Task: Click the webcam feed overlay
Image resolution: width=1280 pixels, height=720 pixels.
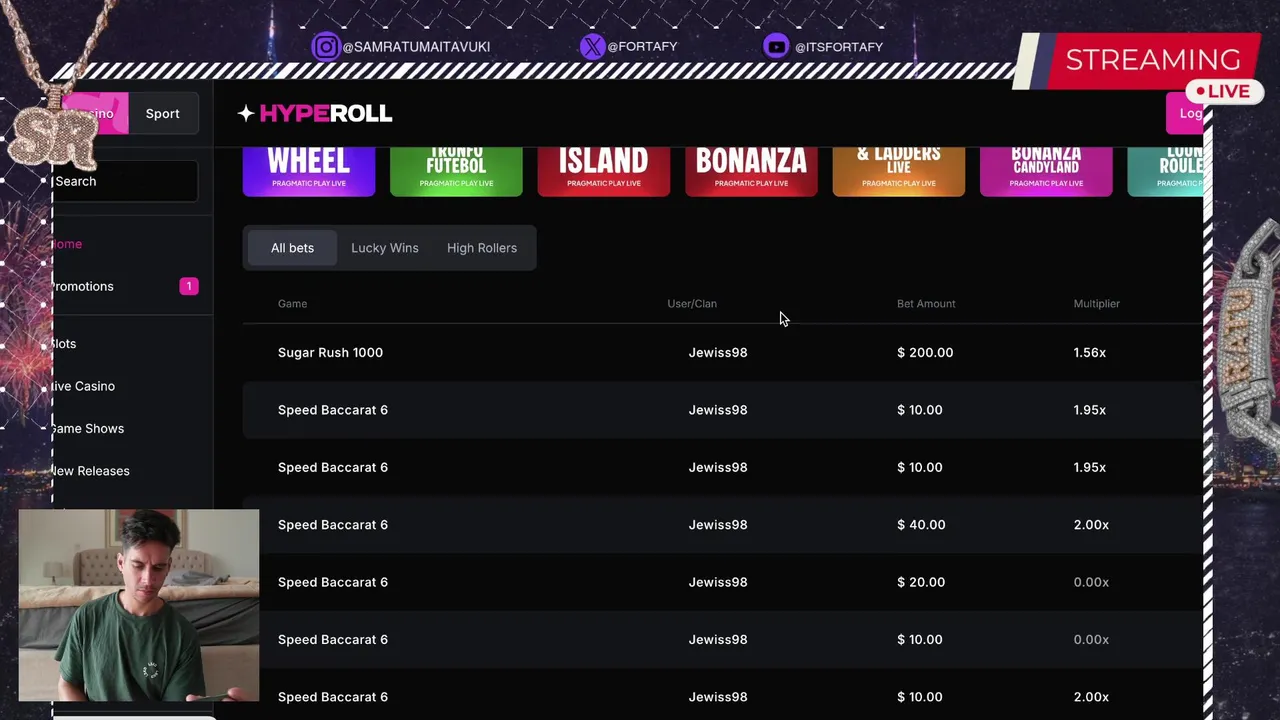Action: point(139,605)
